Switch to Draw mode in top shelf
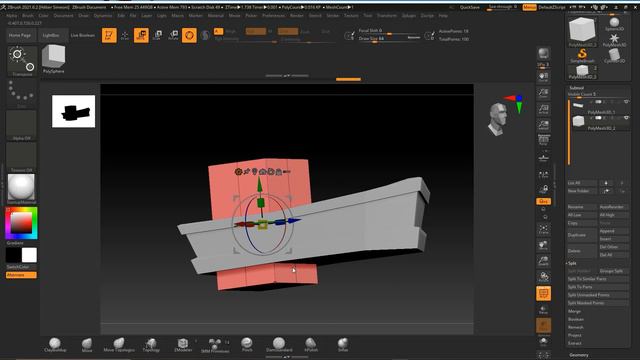 click(x=125, y=36)
